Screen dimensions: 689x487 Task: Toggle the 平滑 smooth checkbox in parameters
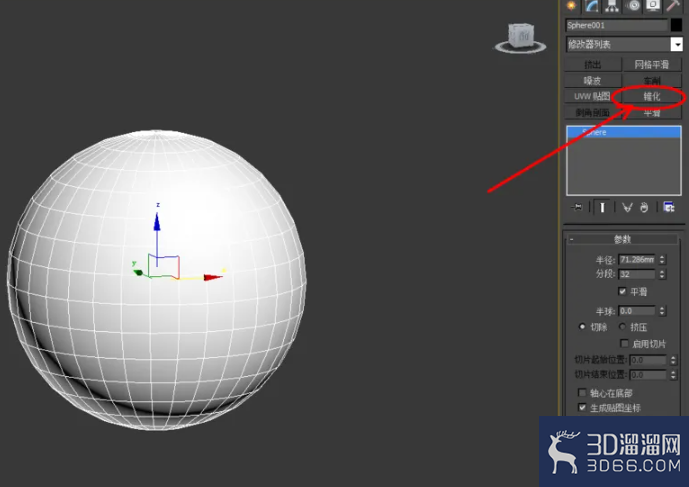click(622, 291)
